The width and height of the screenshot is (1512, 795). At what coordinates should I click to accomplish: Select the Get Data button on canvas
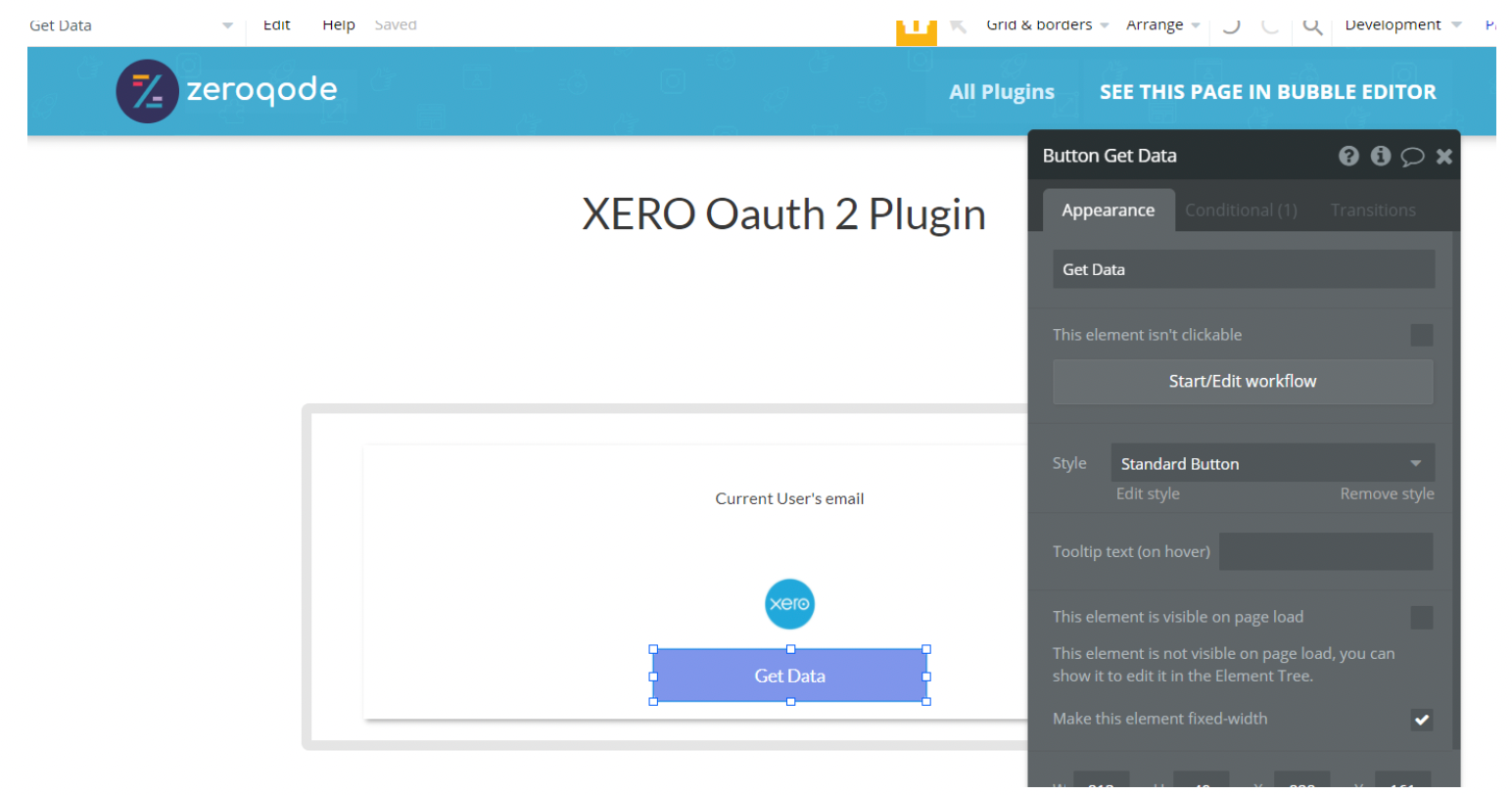(x=789, y=676)
